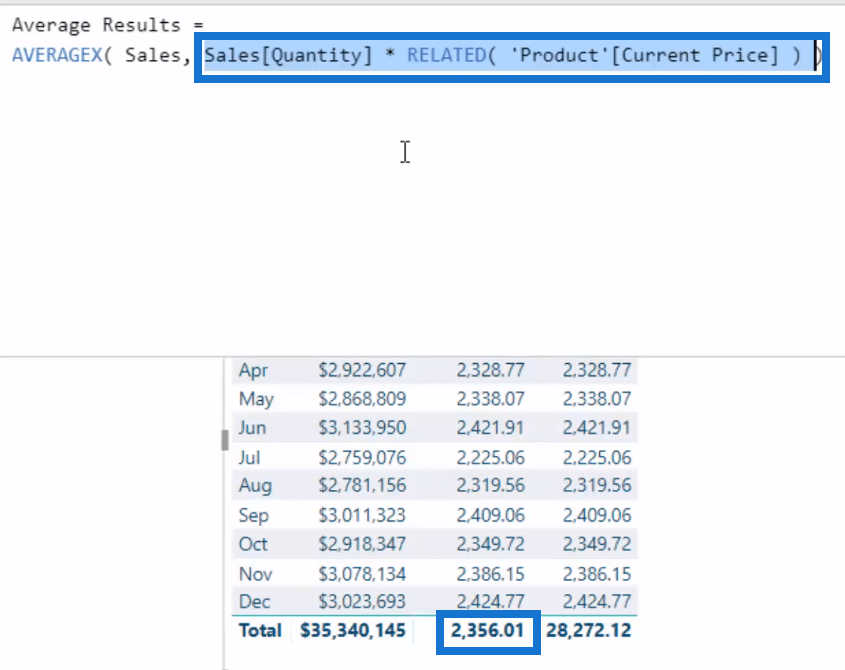Image resolution: width=845 pixels, height=670 pixels.
Task: Click the $3,011,323 September sales value
Action: (362, 515)
